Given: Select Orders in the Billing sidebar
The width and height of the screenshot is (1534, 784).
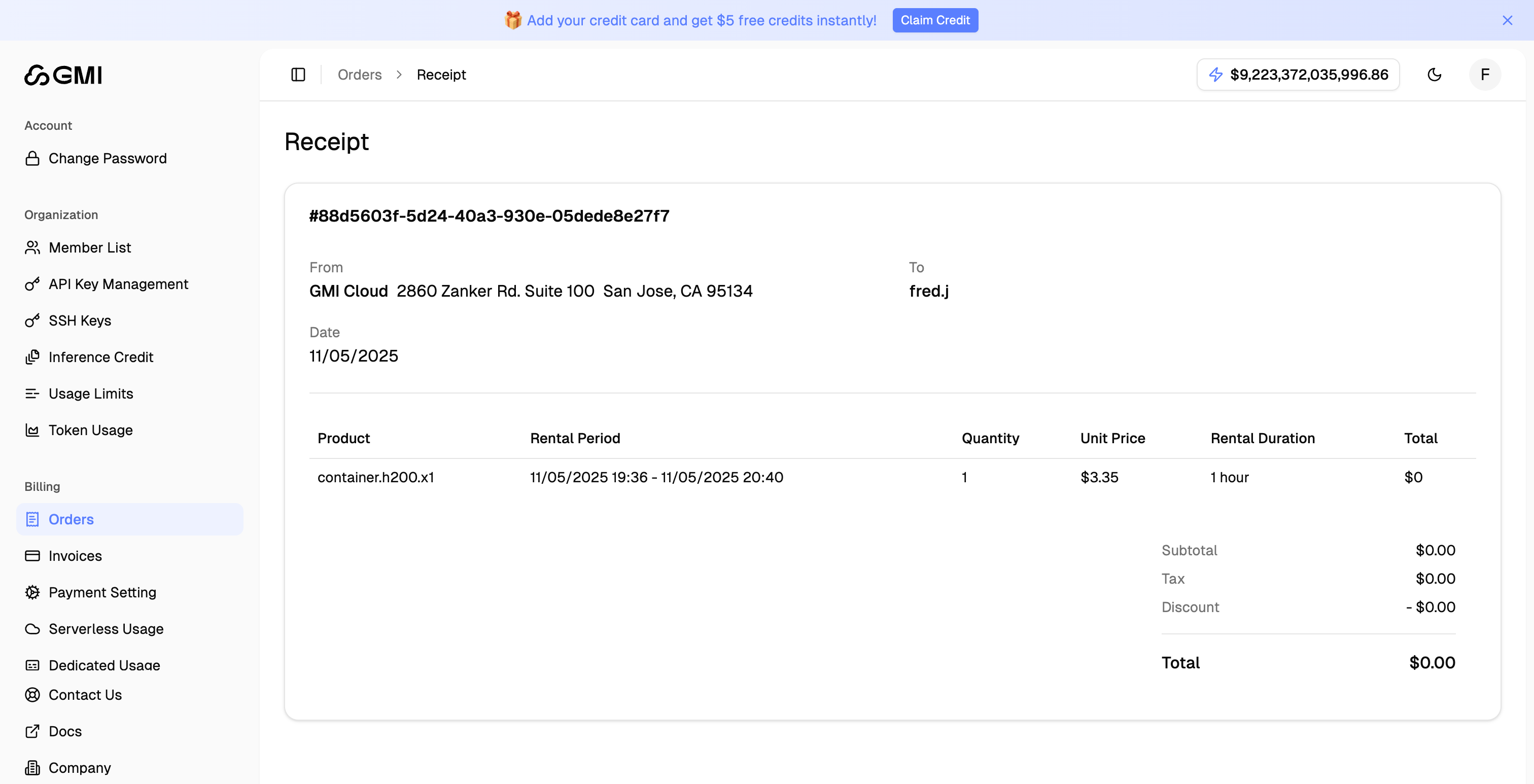Looking at the screenshot, I should [x=71, y=519].
